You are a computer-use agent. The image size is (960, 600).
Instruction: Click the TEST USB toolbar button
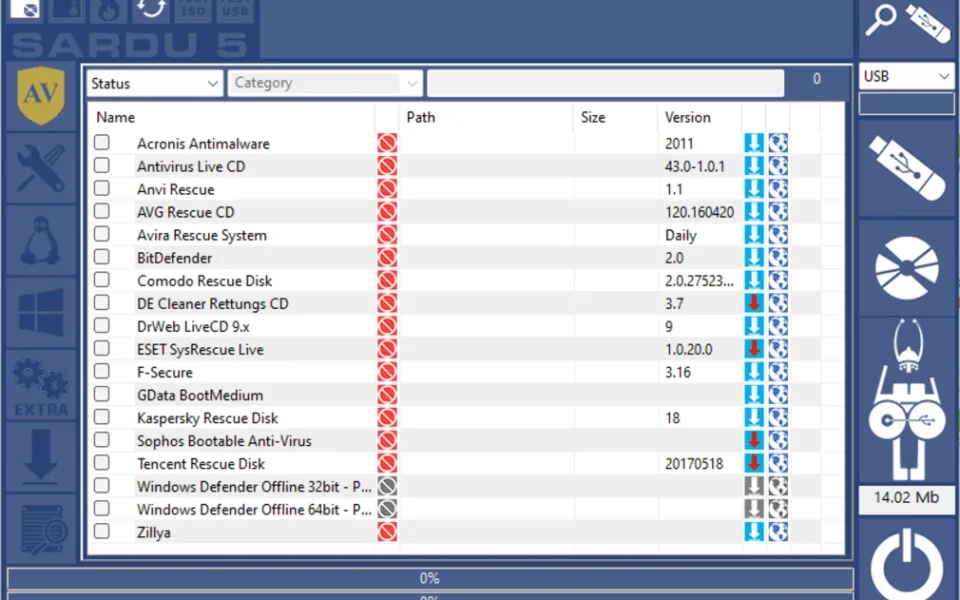tap(235, 9)
